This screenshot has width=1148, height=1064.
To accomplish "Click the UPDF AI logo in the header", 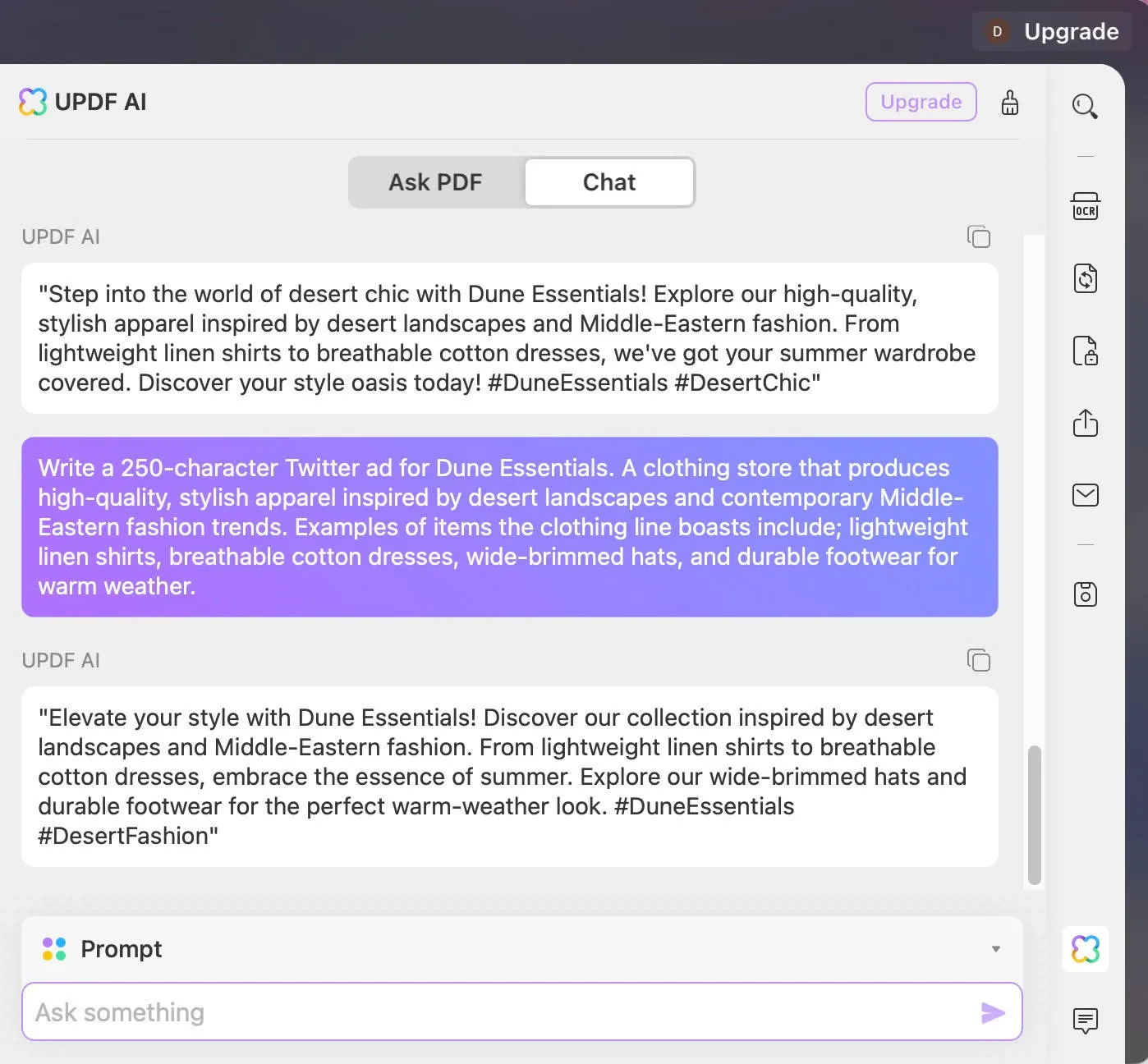I will tap(33, 102).
